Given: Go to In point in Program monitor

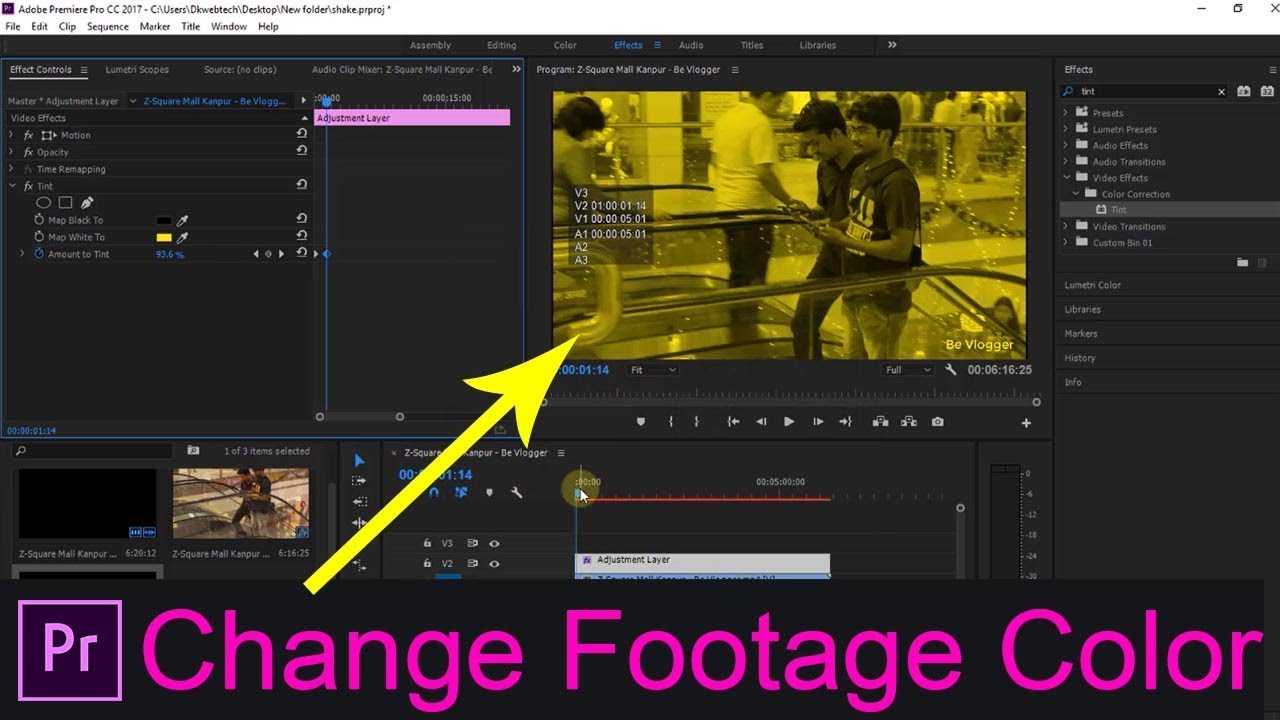Looking at the screenshot, I should tap(733, 422).
